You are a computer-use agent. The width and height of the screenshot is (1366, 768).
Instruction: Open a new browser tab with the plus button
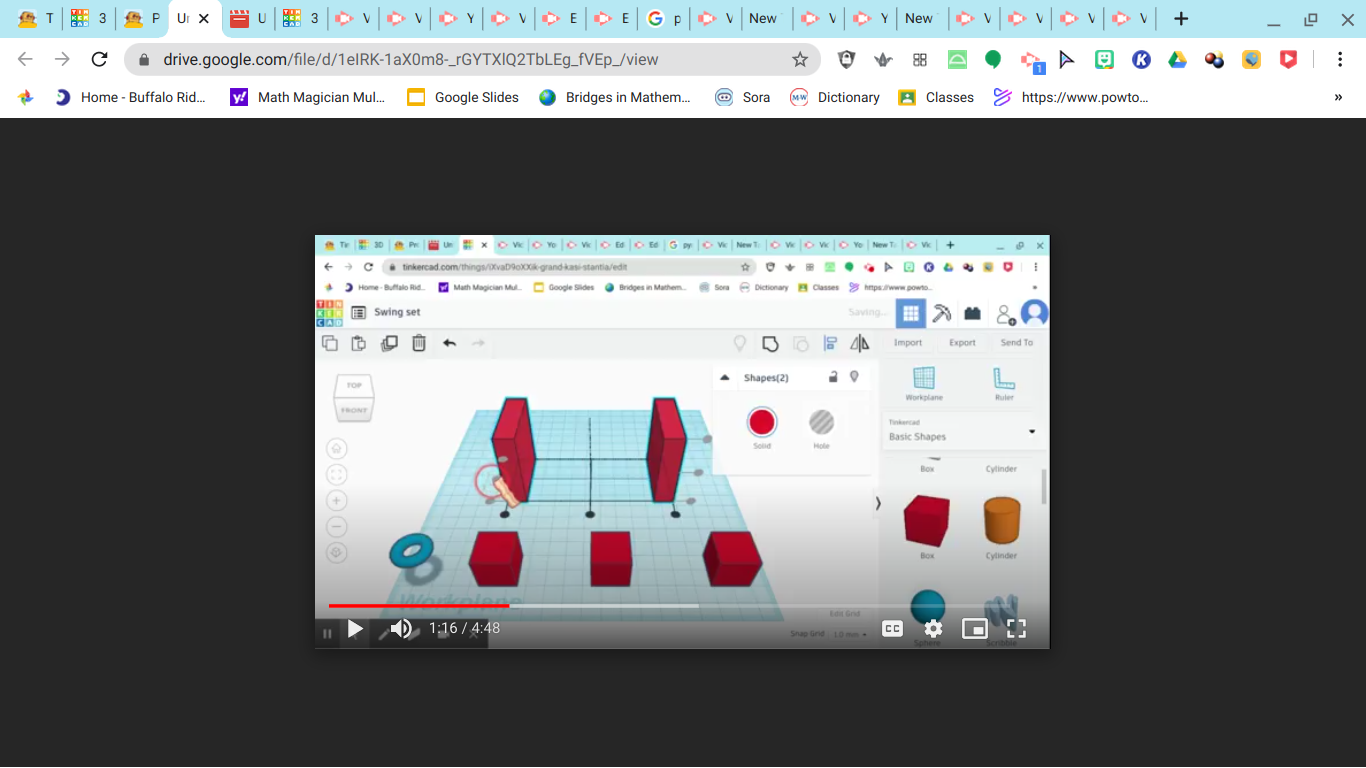point(1181,19)
